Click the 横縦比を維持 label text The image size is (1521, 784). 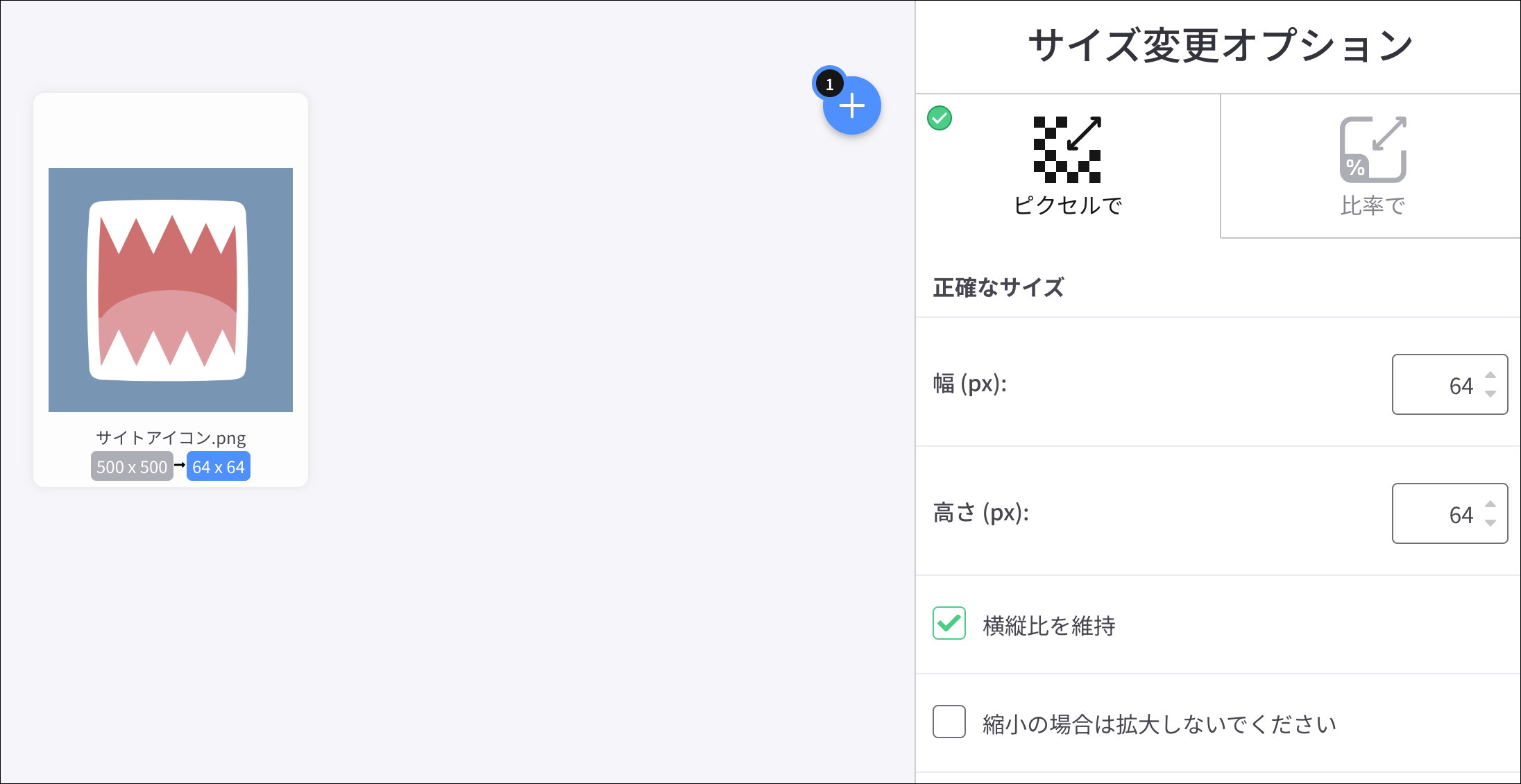tap(1049, 626)
